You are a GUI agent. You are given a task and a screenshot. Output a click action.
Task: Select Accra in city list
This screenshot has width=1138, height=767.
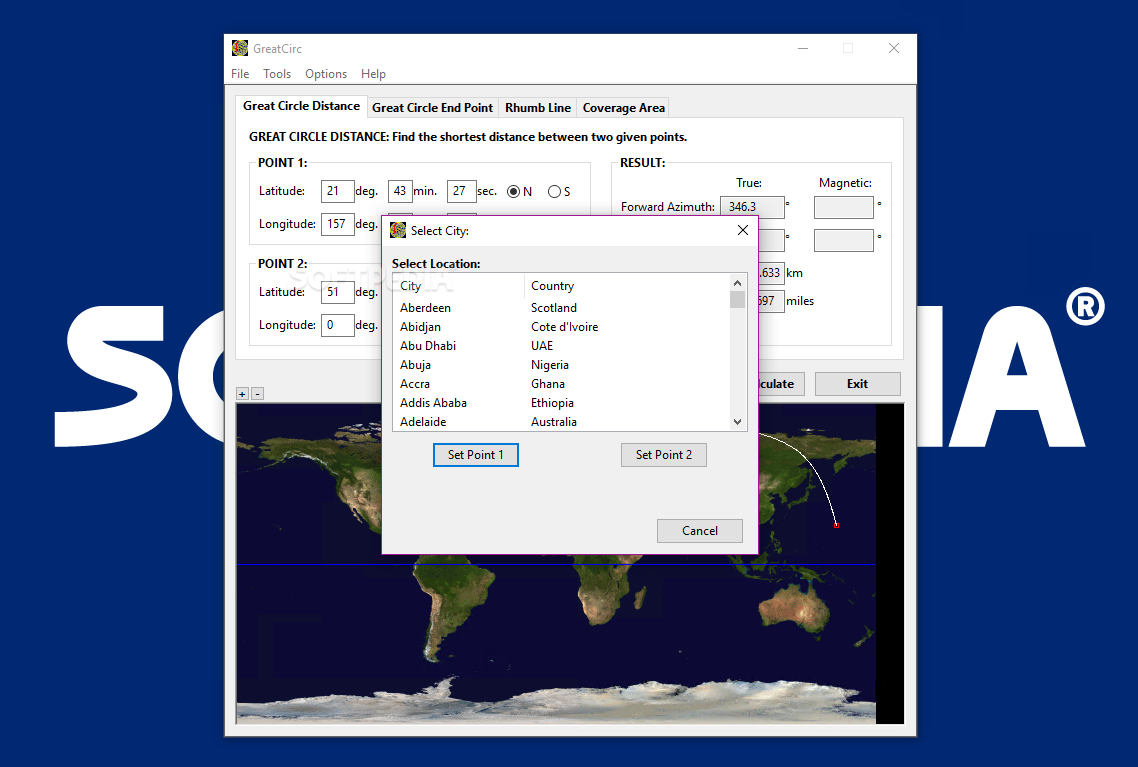pos(414,383)
